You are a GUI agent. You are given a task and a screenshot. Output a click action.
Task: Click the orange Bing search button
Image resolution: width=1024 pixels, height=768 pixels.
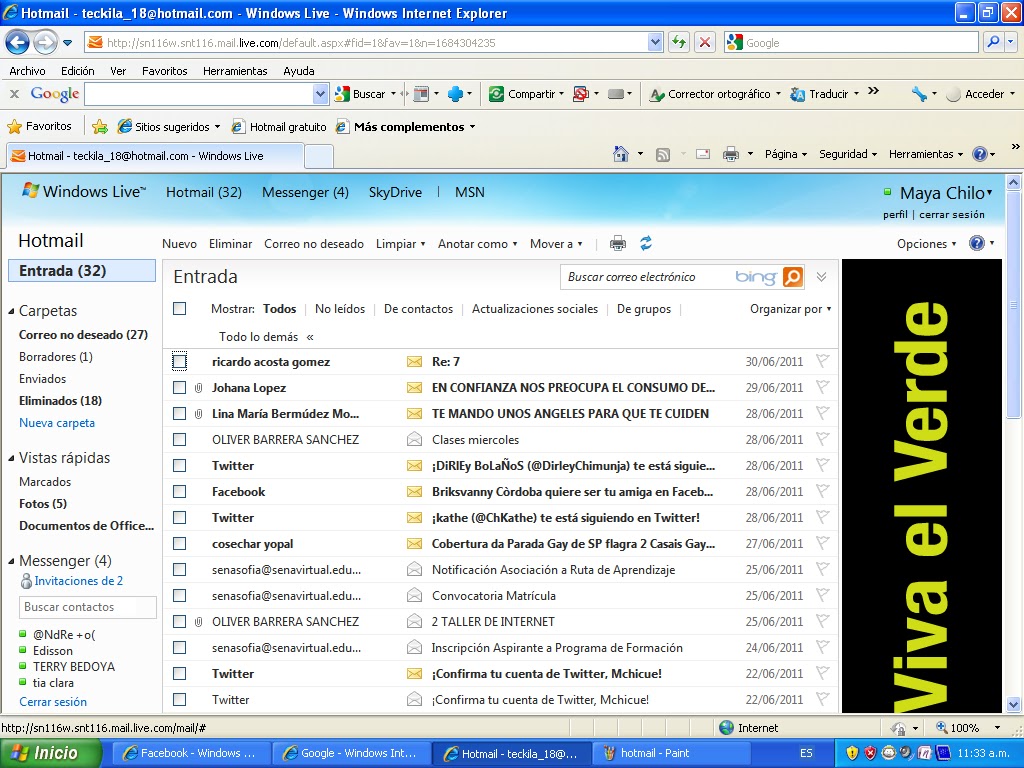point(792,277)
